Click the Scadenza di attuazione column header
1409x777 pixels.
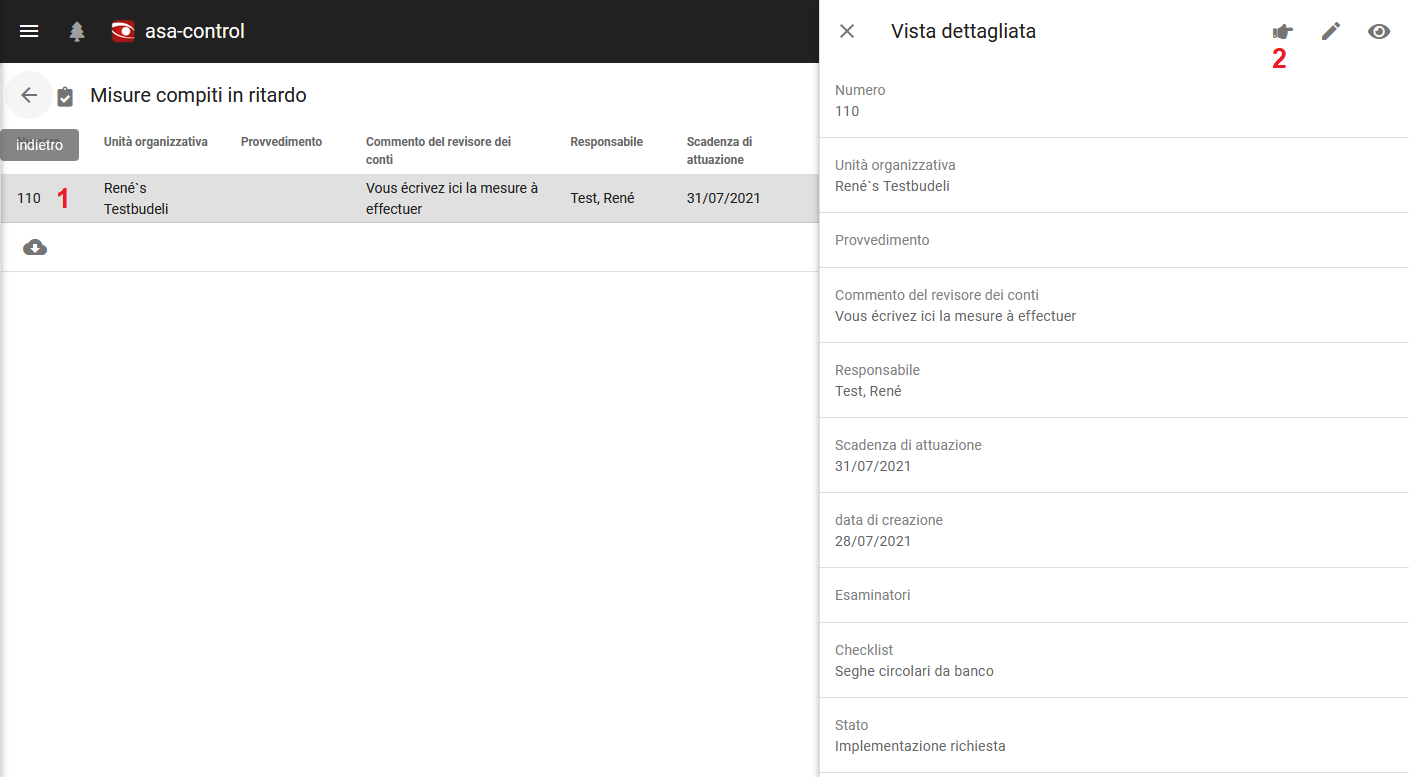coord(719,151)
